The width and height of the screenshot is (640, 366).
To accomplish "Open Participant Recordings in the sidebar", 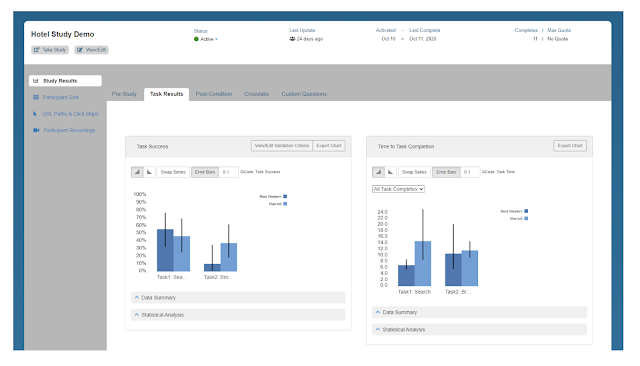I will [69, 130].
